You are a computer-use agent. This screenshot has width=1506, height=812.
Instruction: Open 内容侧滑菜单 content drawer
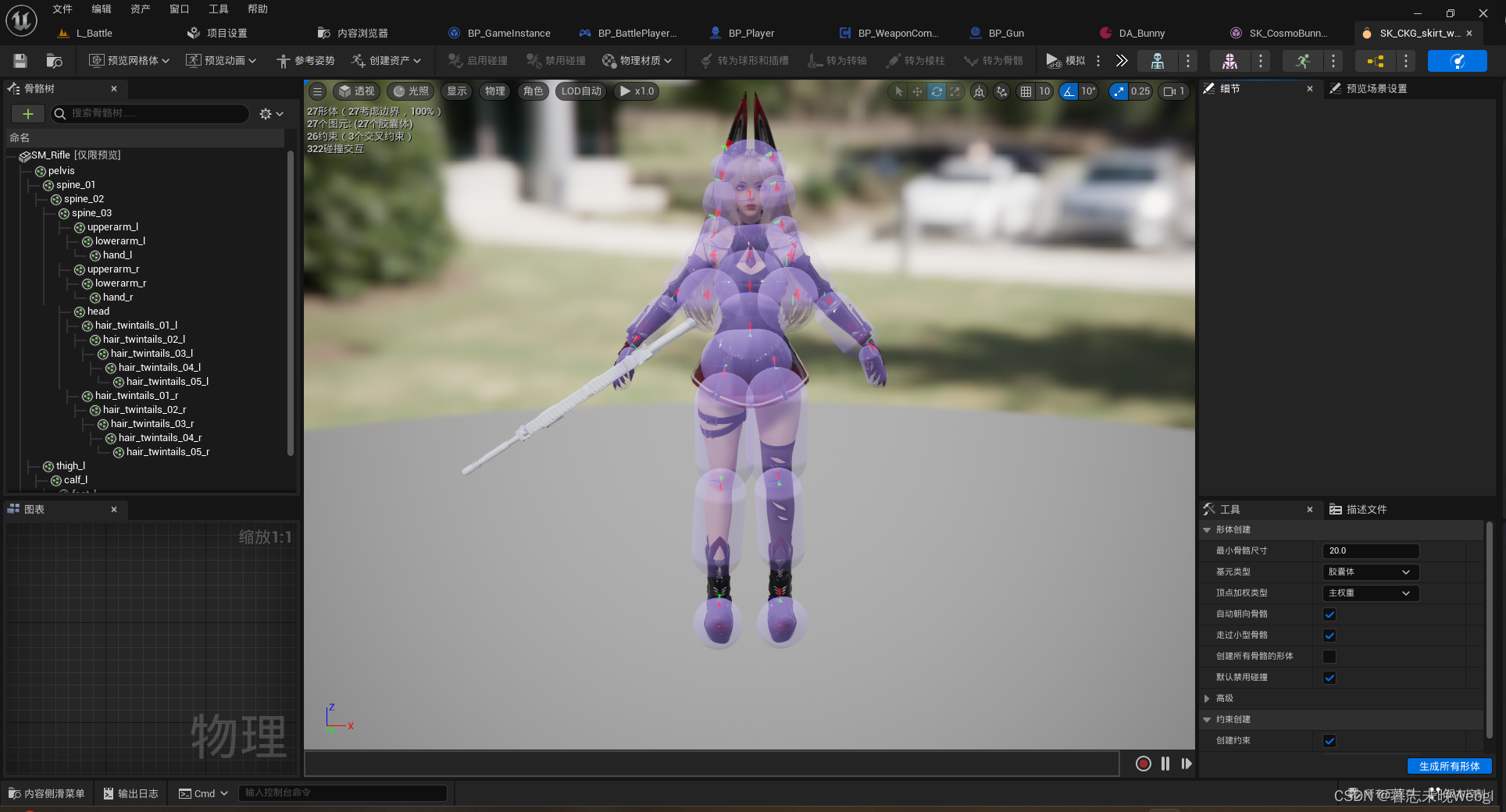pos(47,794)
